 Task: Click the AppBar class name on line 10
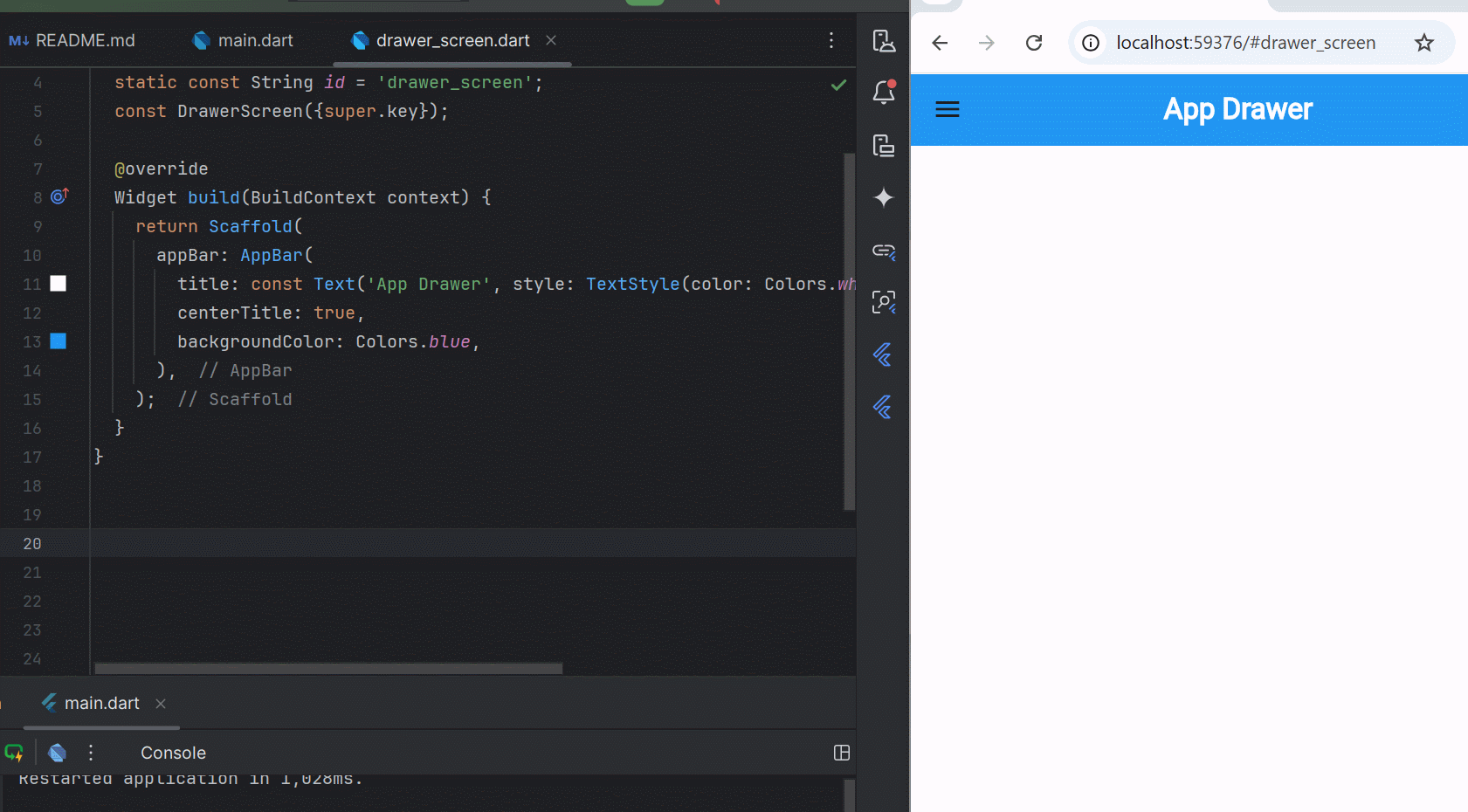272,255
